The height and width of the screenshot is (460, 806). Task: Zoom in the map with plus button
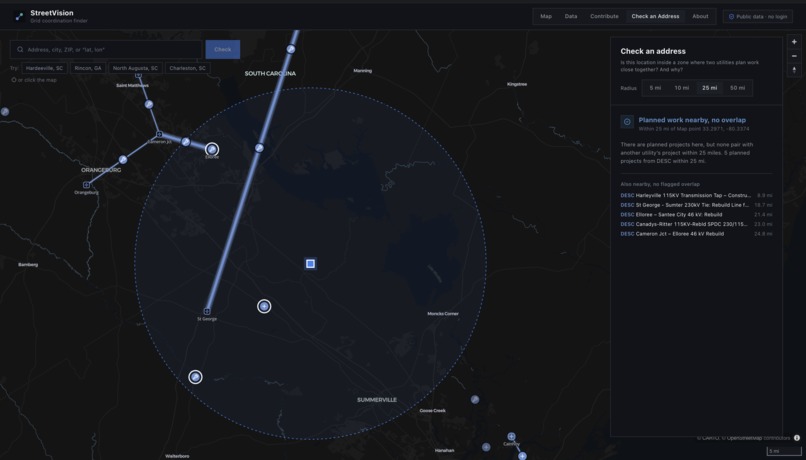[x=794, y=42]
